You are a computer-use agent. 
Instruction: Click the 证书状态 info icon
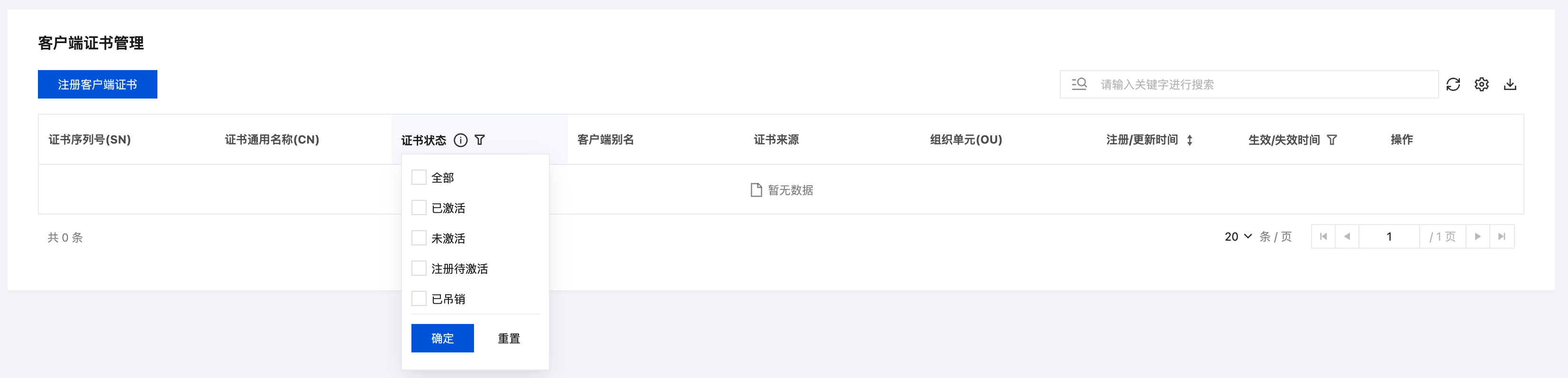click(461, 140)
